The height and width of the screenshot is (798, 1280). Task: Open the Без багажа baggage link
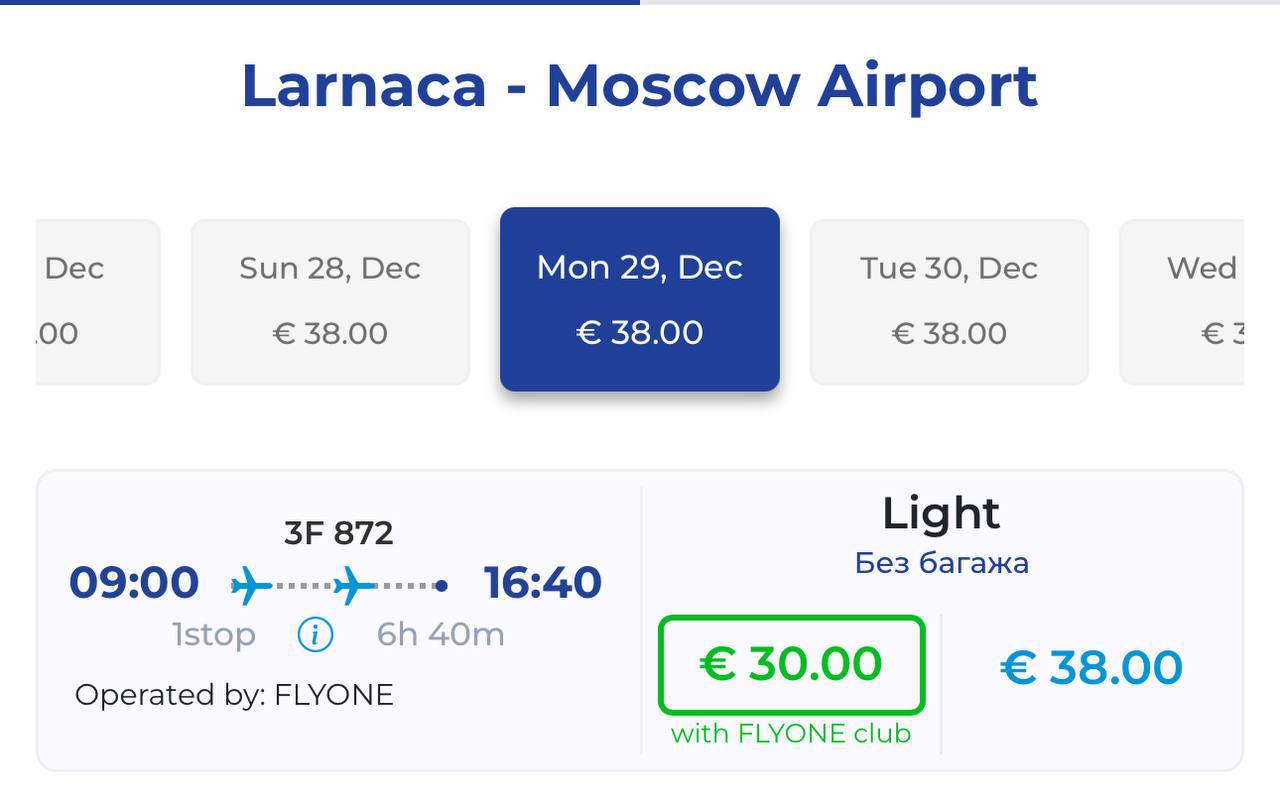point(941,563)
